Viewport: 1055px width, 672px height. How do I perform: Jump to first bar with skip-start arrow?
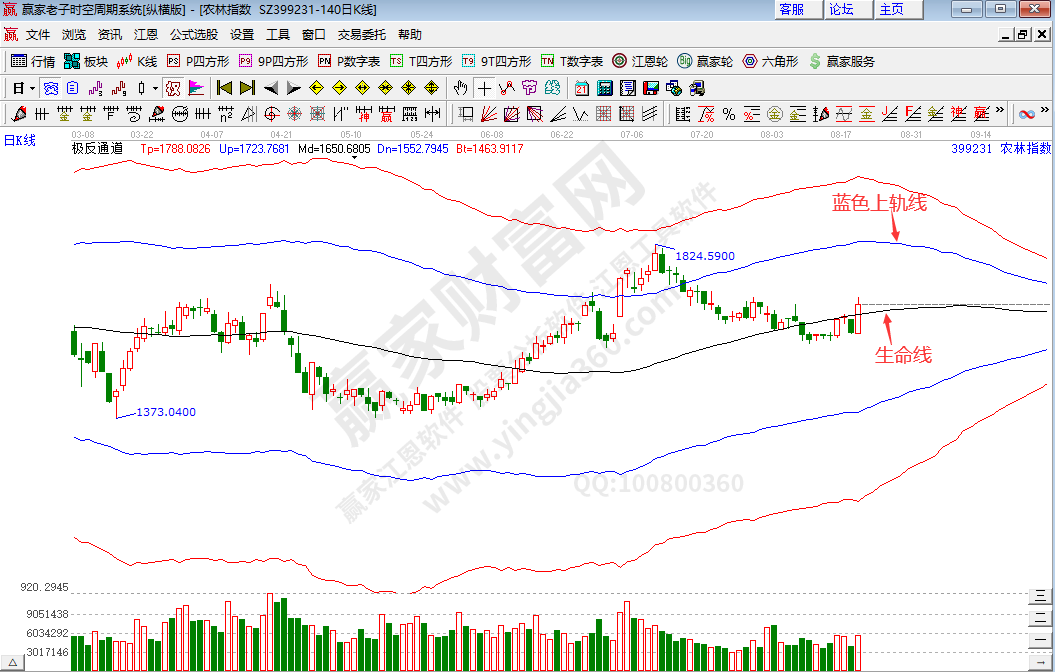click(224, 88)
